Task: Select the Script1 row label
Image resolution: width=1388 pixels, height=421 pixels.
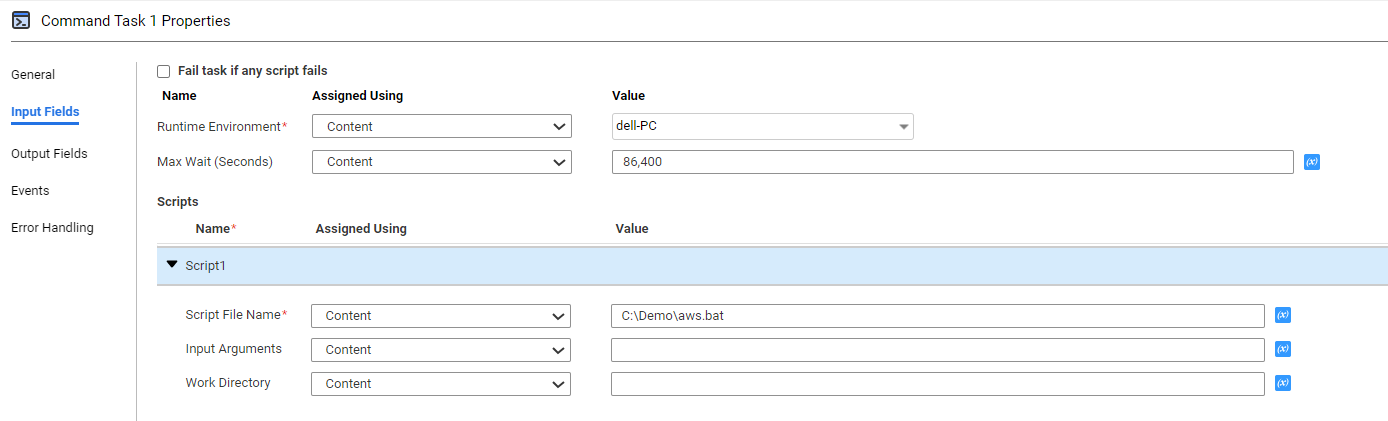Action: click(x=206, y=266)
